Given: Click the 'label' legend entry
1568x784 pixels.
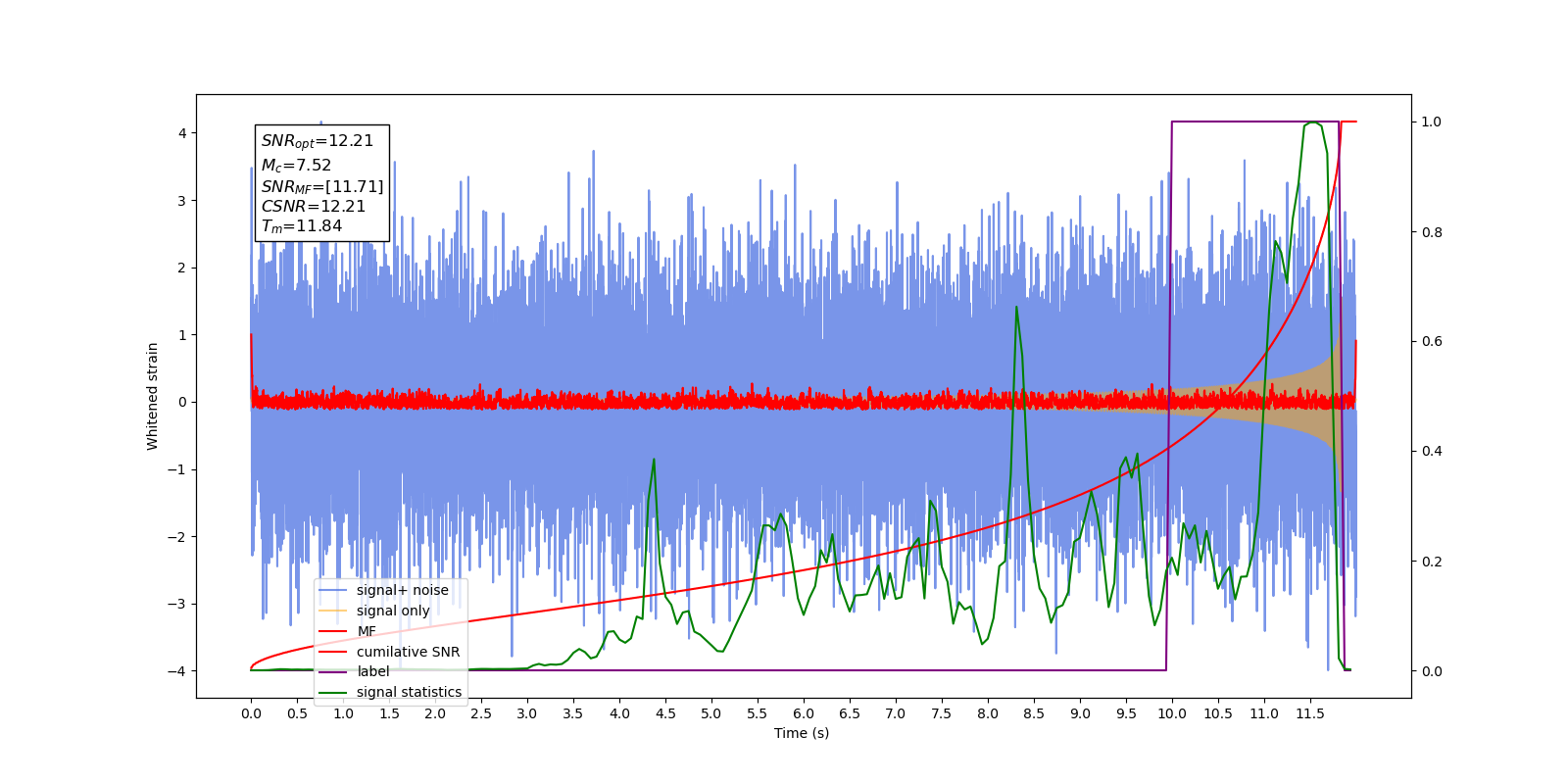Looking at the screenshot, I should [x=354, y=671].
